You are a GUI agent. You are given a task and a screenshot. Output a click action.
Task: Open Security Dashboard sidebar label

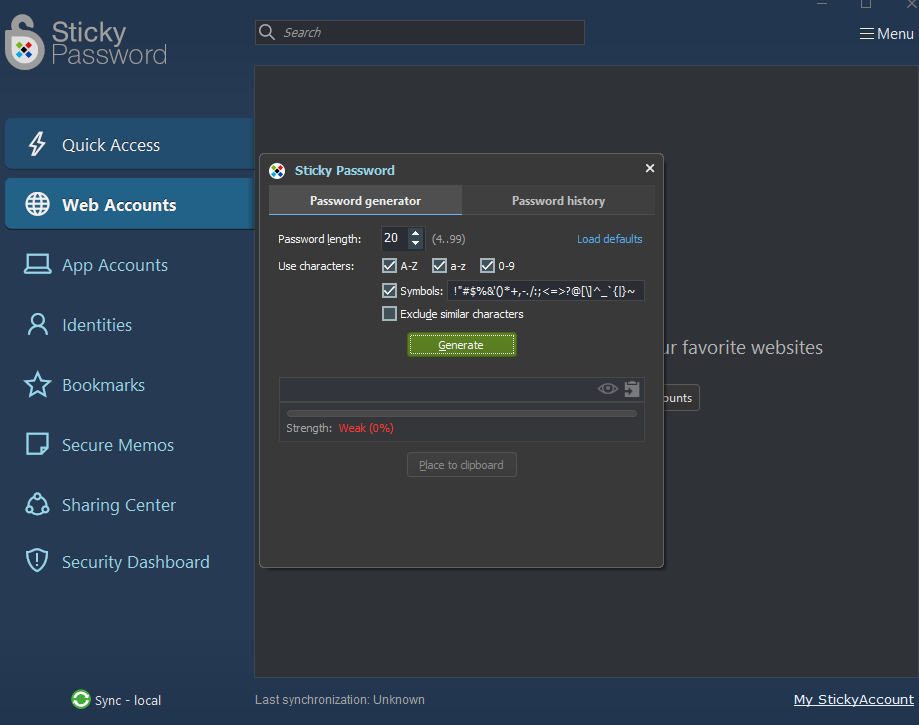pos(135,561)
